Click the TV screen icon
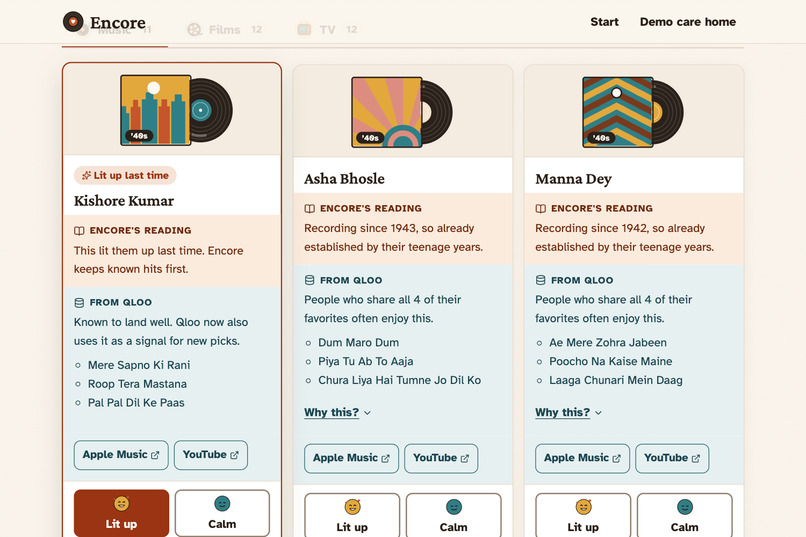806x537 pixels. point(304,30)
